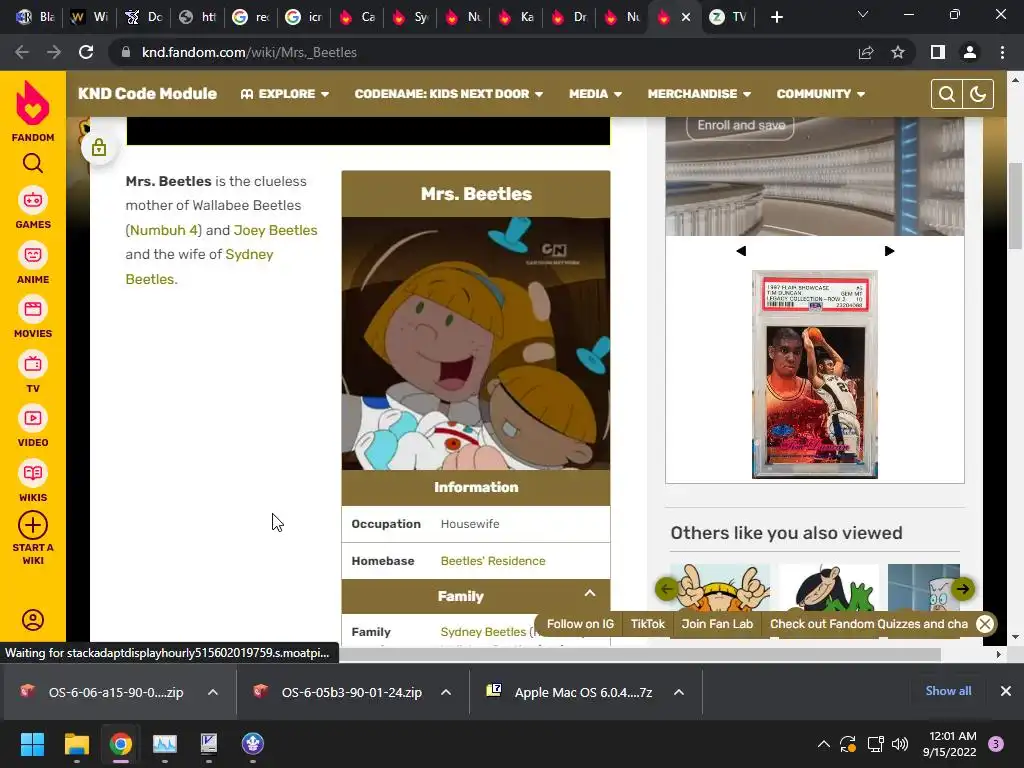Reload the page with the refresh icon
The image size is (1024, 768).
coord(86,52)
